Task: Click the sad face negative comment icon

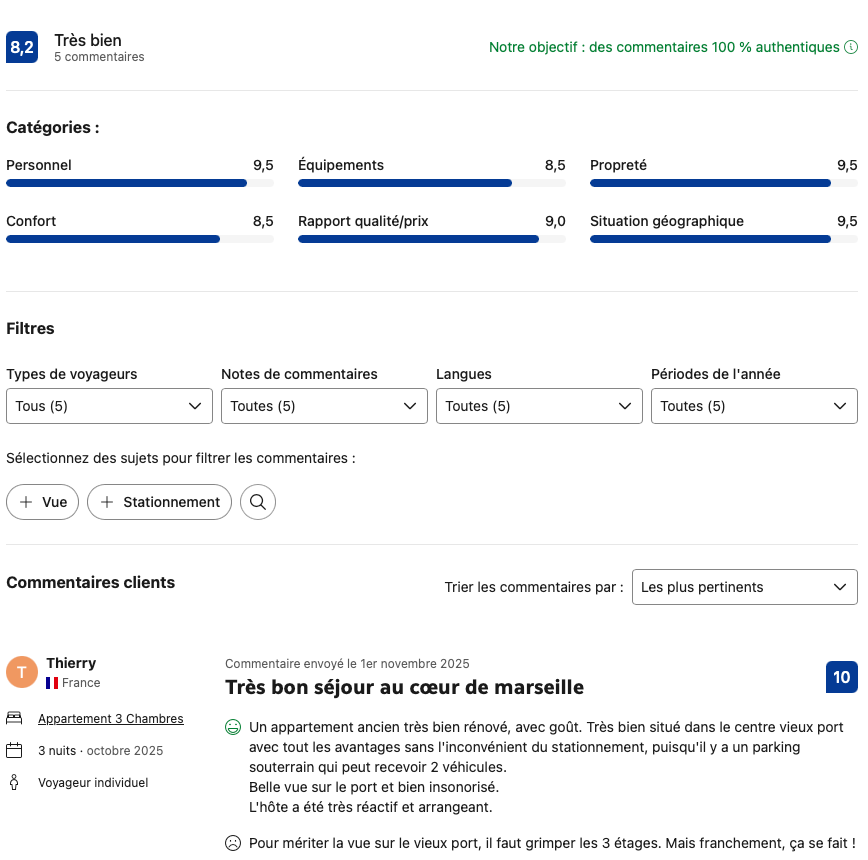Action: [x=233, y=843]
